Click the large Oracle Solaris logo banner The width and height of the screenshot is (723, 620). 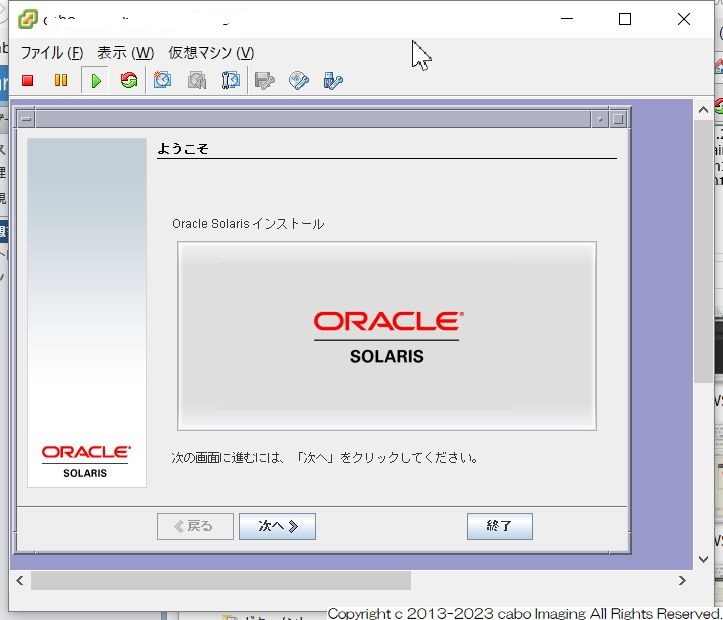[x=387, y=336]
